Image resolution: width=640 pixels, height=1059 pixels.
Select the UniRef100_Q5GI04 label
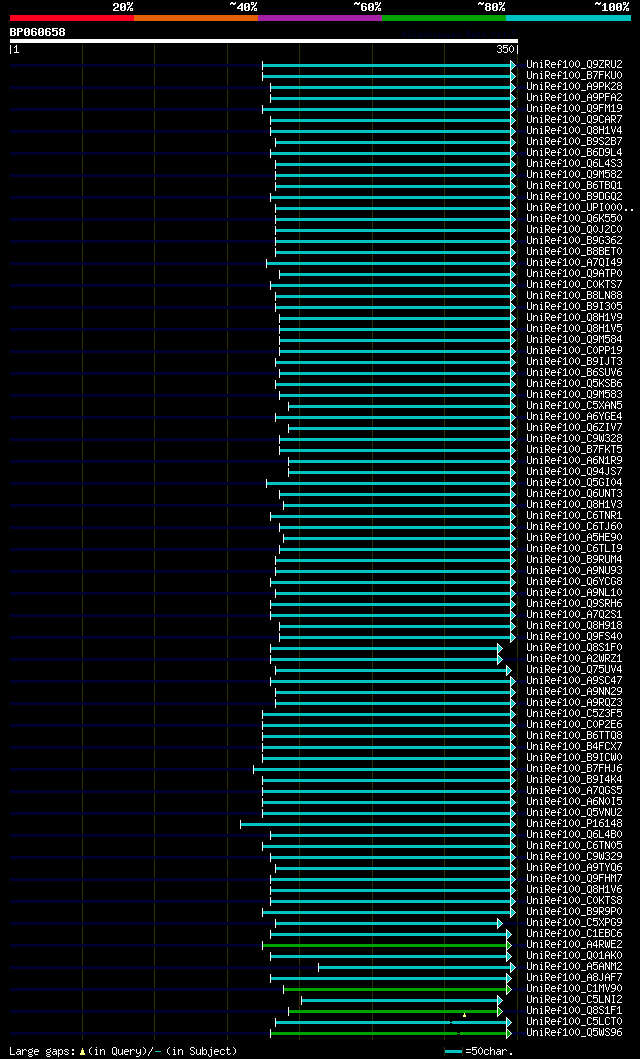[575, 483]
